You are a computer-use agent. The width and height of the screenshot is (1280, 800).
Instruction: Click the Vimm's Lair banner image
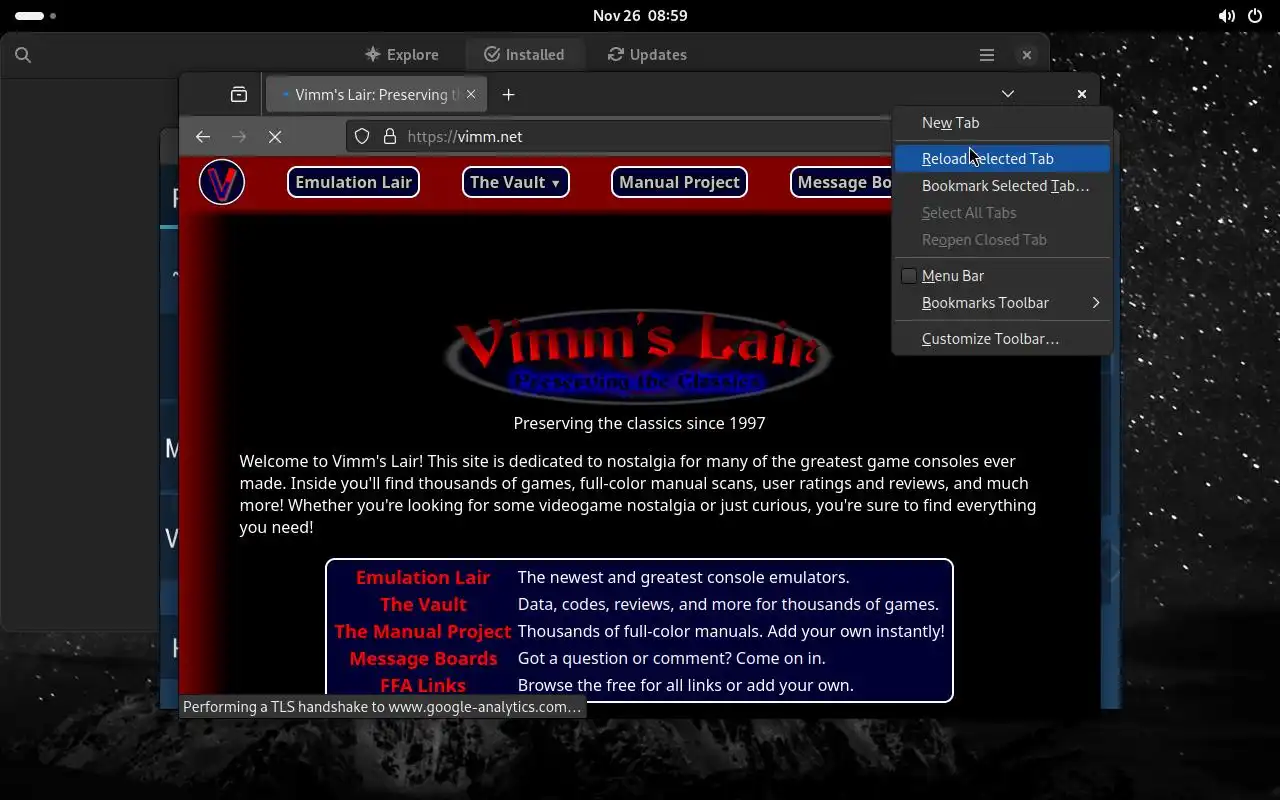[x=638, y=356]
